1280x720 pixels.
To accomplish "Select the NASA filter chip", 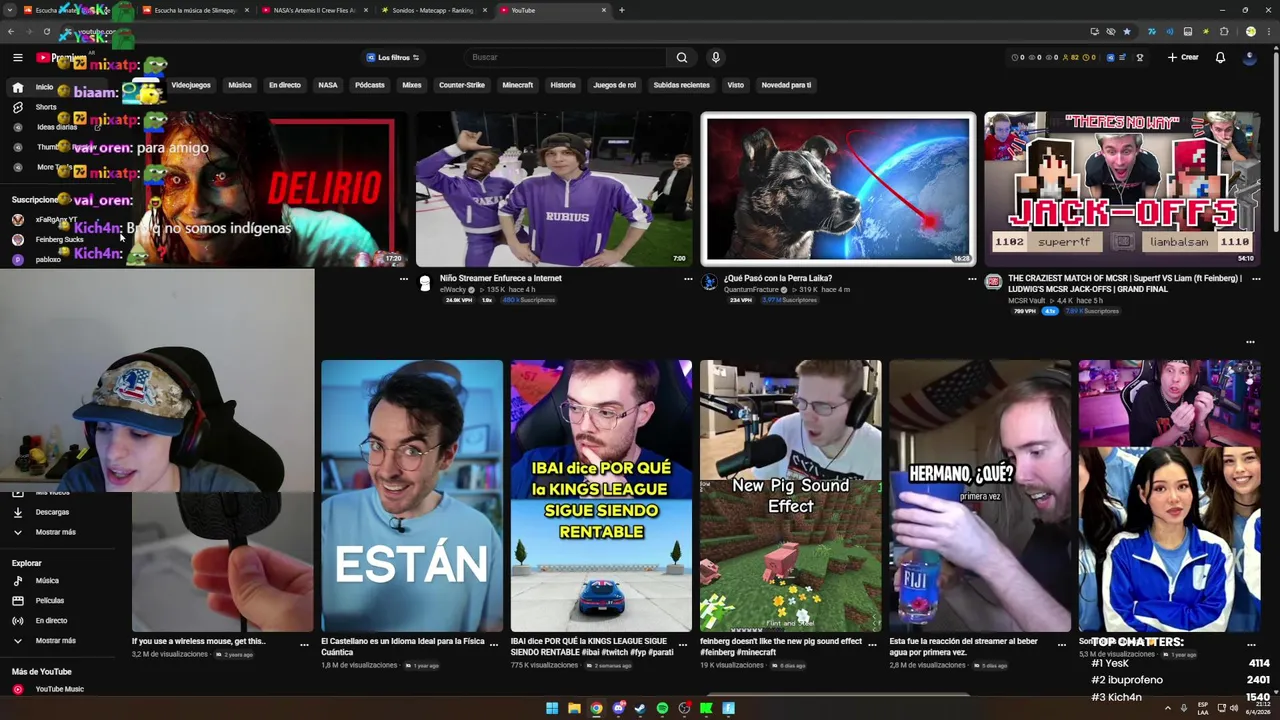I will pos(328,85).
